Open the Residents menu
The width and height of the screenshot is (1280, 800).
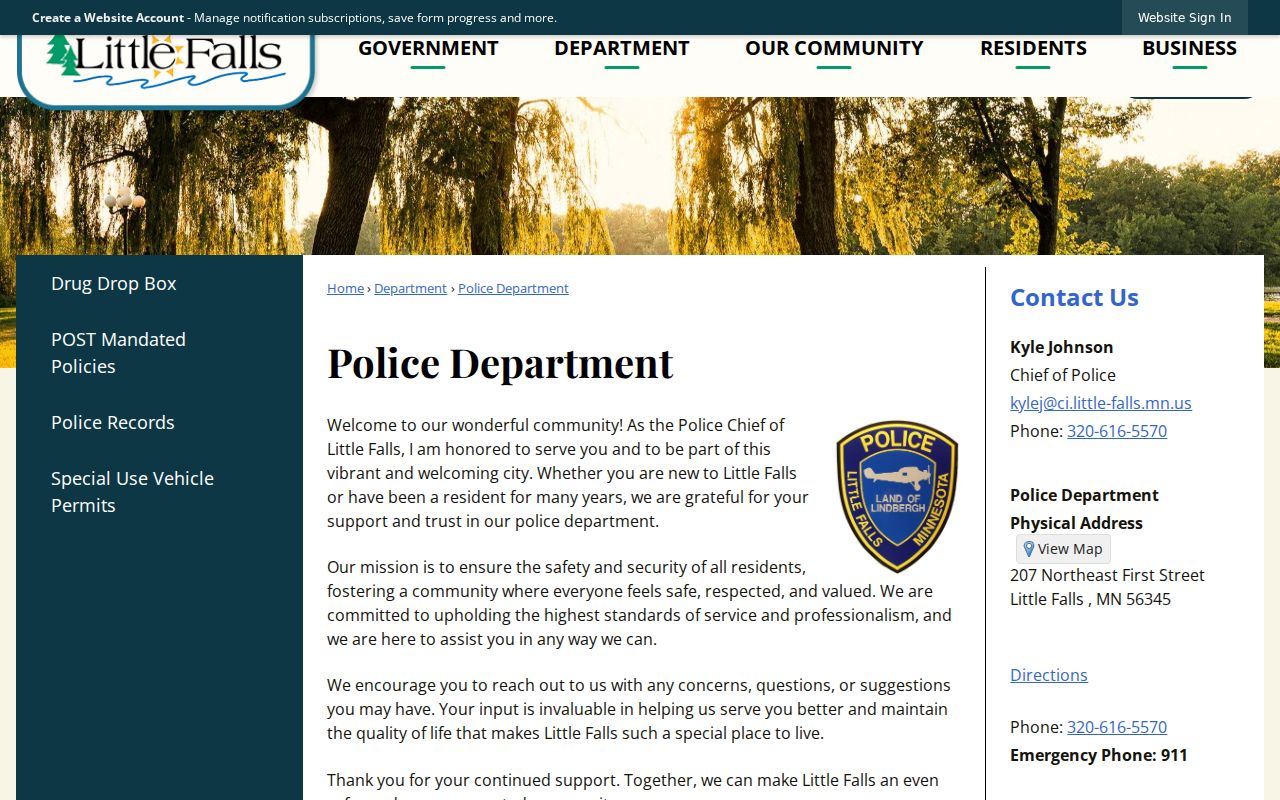(1033, 48)
